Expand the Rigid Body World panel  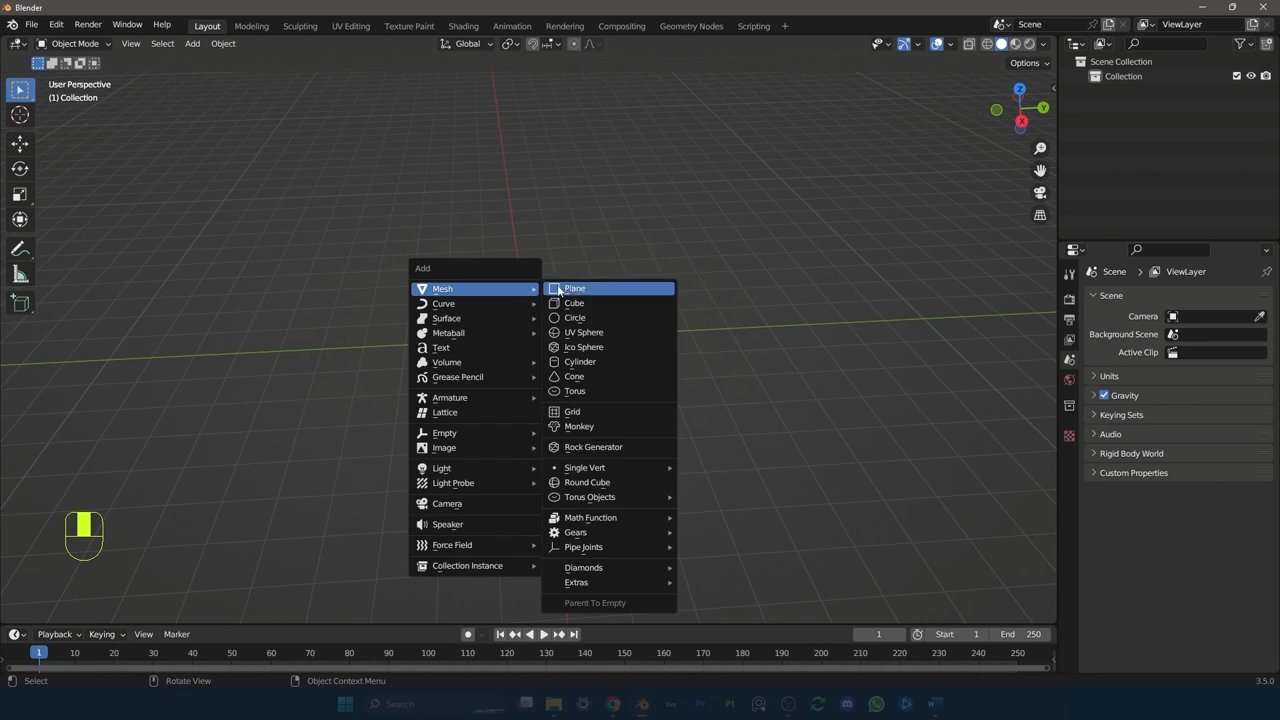point(1131,454)
